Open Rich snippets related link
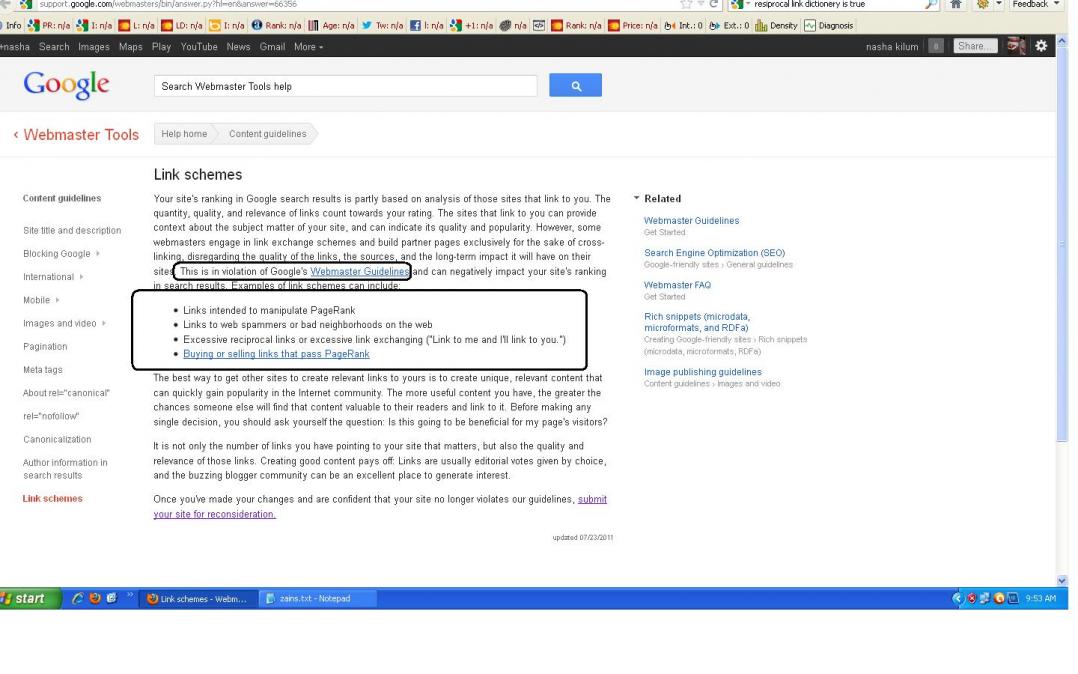 click(x=696, y=322)
